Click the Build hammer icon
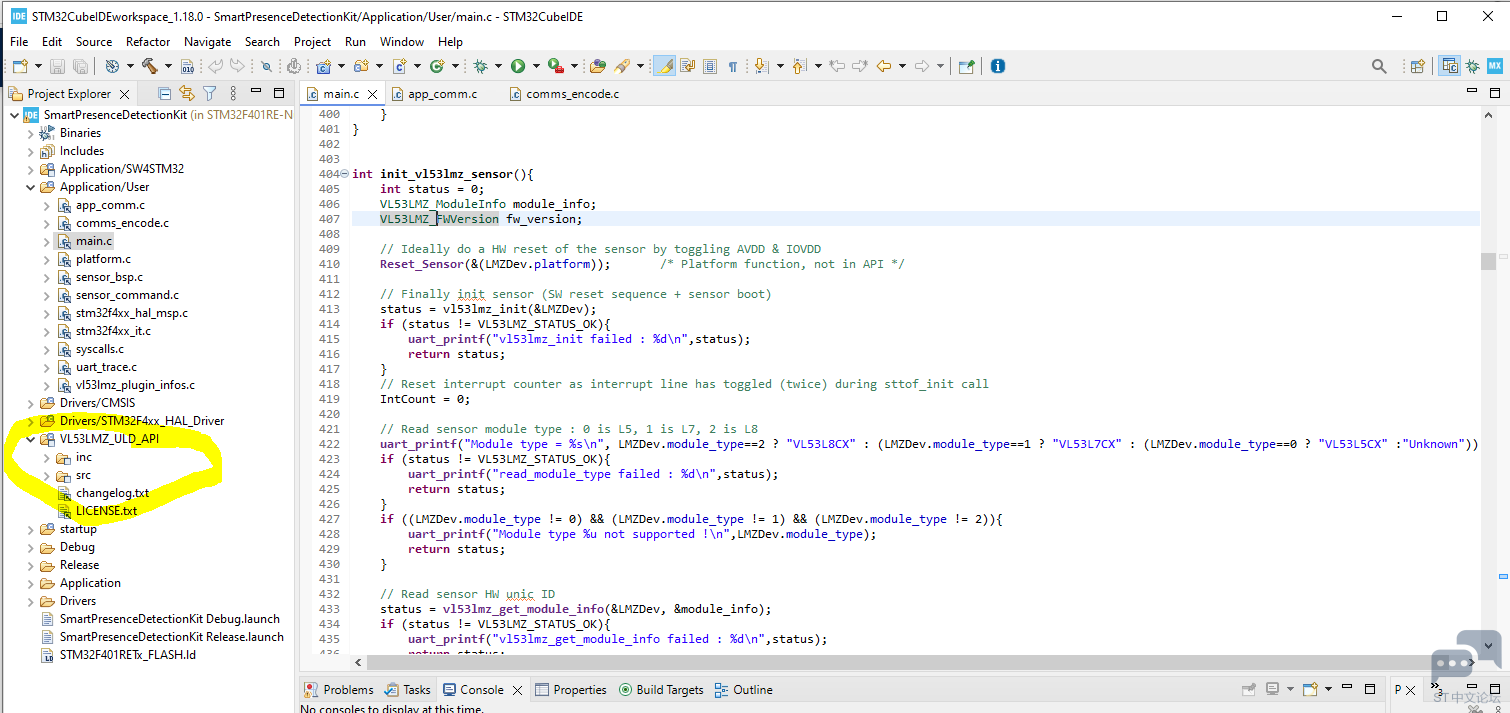1510x713 pixels. point(149,66)
